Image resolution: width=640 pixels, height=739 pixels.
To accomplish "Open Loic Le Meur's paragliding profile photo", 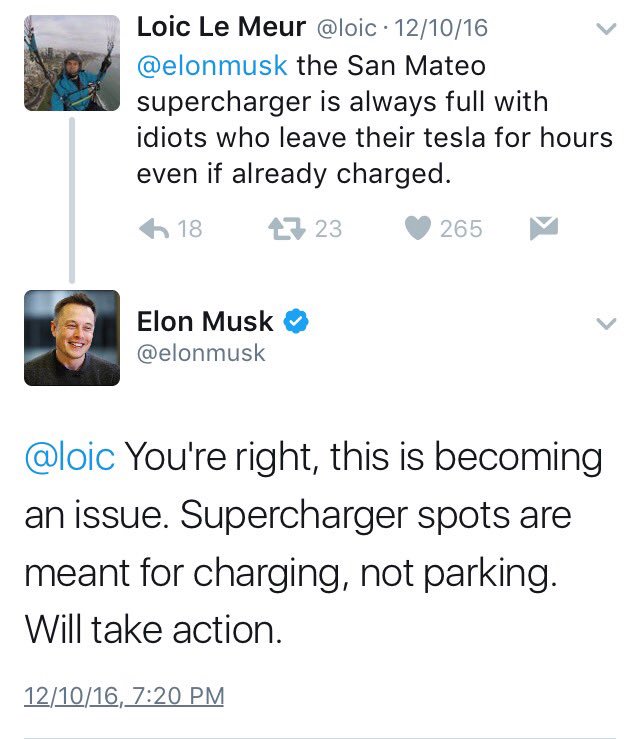I will pos(72,63).
